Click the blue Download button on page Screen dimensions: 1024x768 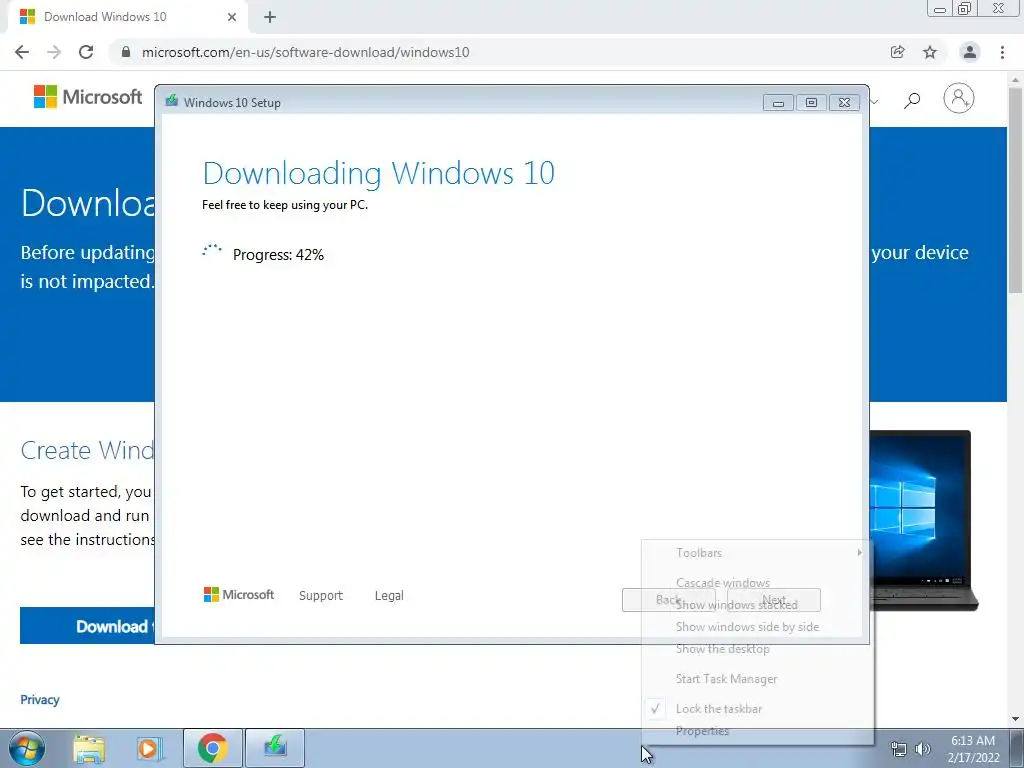click(88, 626)
